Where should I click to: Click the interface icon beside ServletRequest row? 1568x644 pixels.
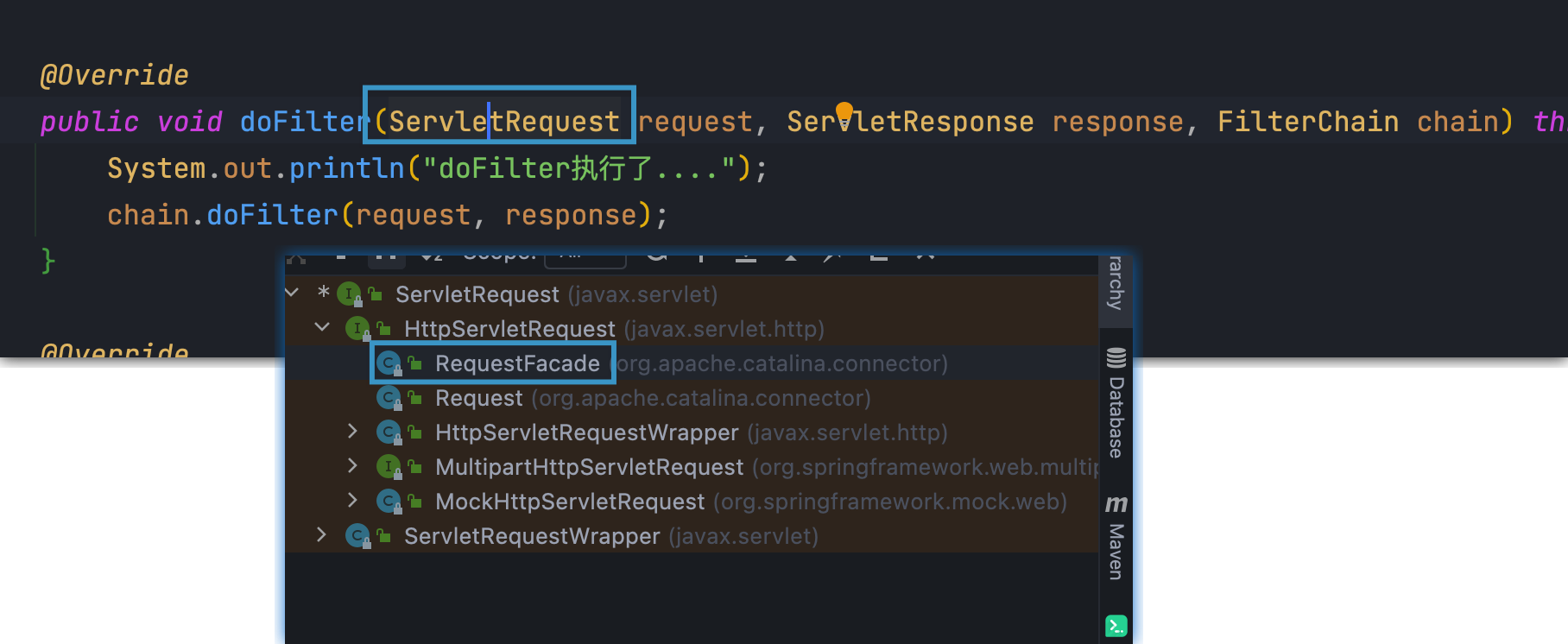[349, 294]
